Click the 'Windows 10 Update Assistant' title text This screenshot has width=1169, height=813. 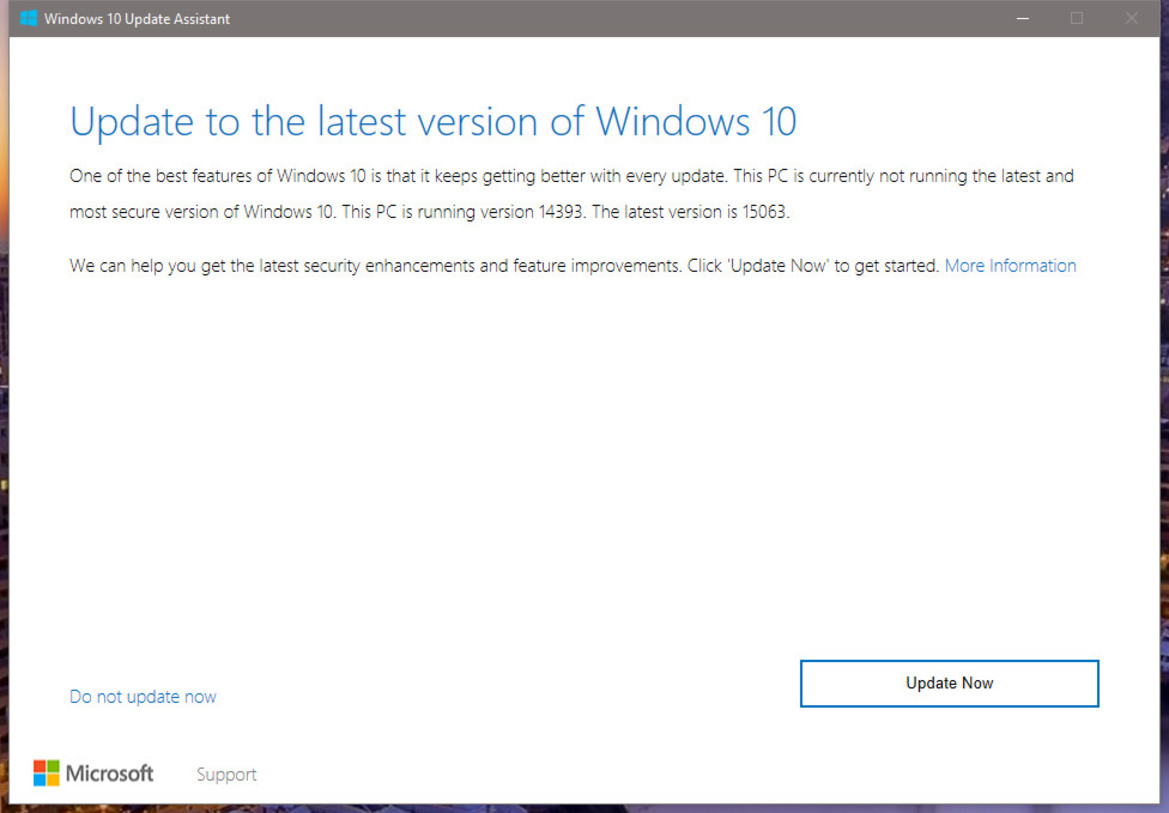pyautogui.click(x=137, y=19)
